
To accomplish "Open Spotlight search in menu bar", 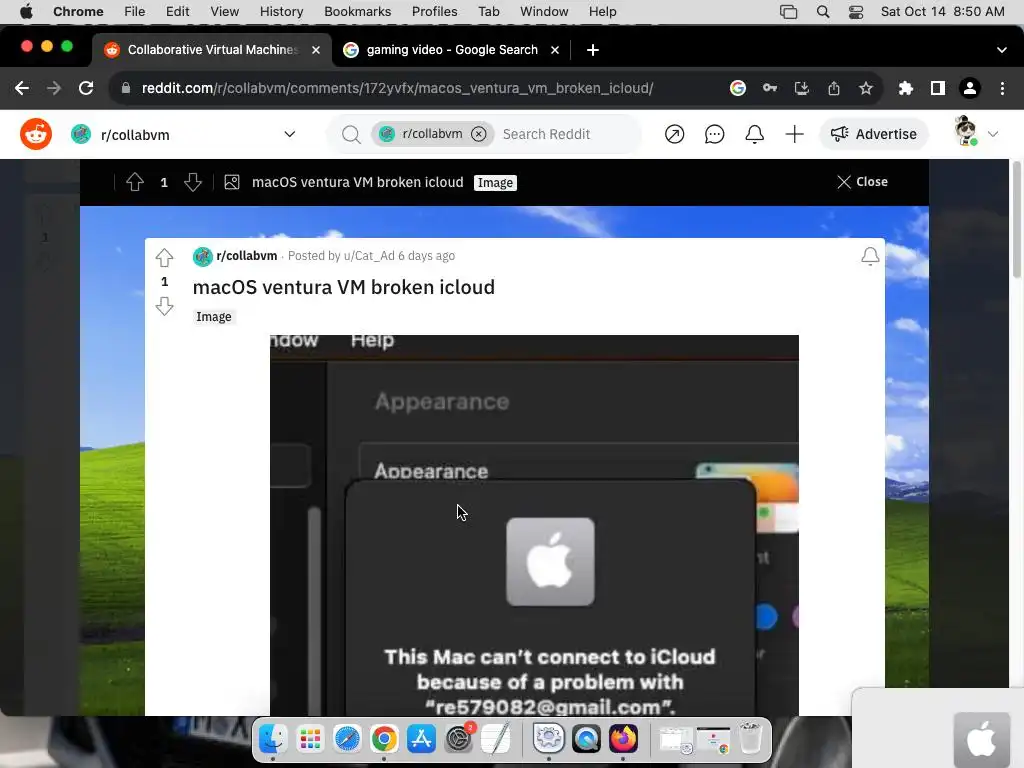I will pyautogui.click(x=823, y=12).
